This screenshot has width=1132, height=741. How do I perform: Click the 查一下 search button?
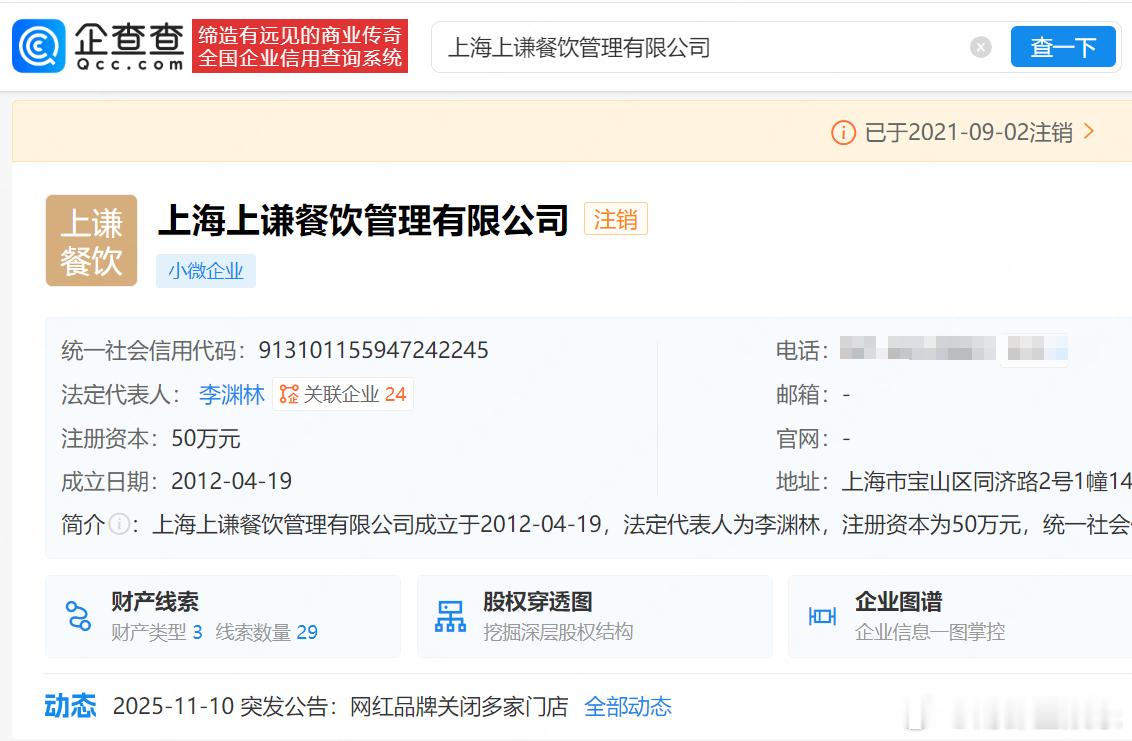[1063, 47]
